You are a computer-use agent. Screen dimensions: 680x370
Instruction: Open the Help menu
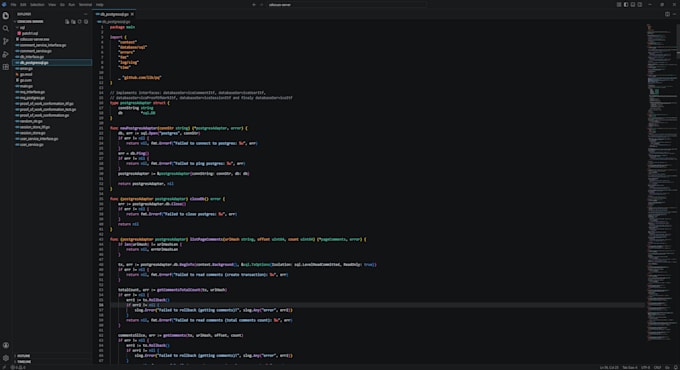point(100,4)
